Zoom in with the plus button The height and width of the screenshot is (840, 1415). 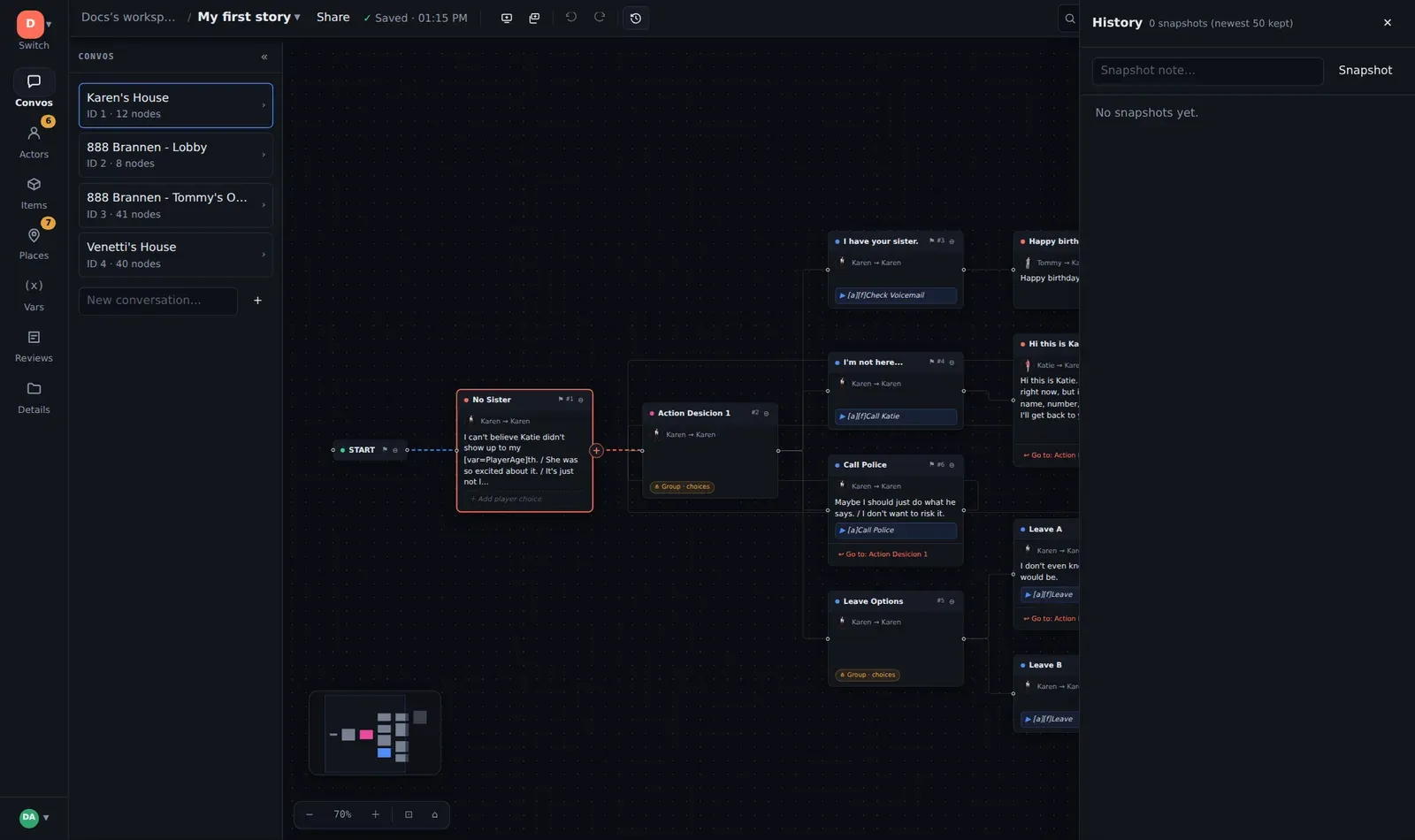click(375, 814)
